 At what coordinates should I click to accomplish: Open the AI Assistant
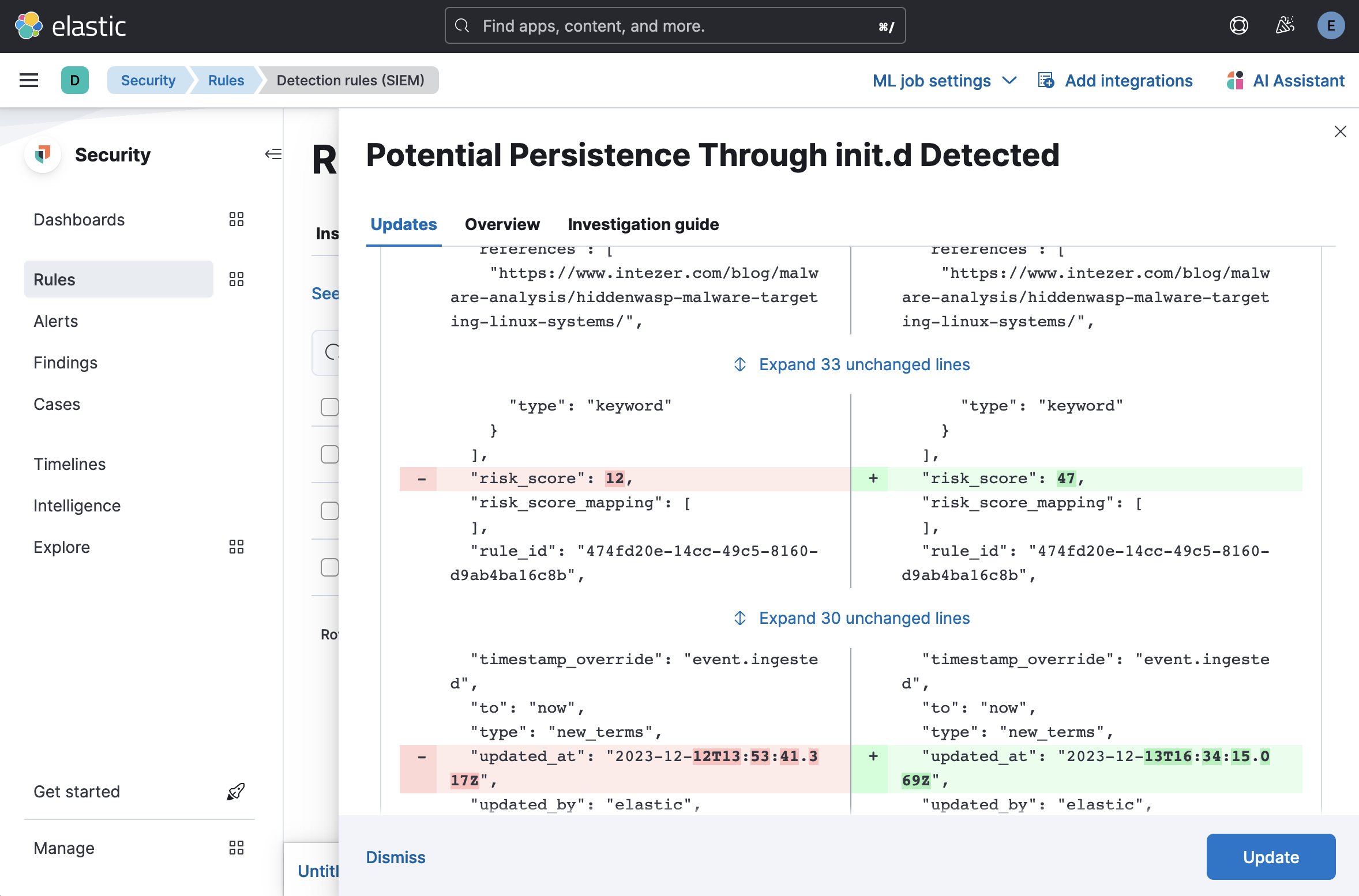[x=1299, y=80]
